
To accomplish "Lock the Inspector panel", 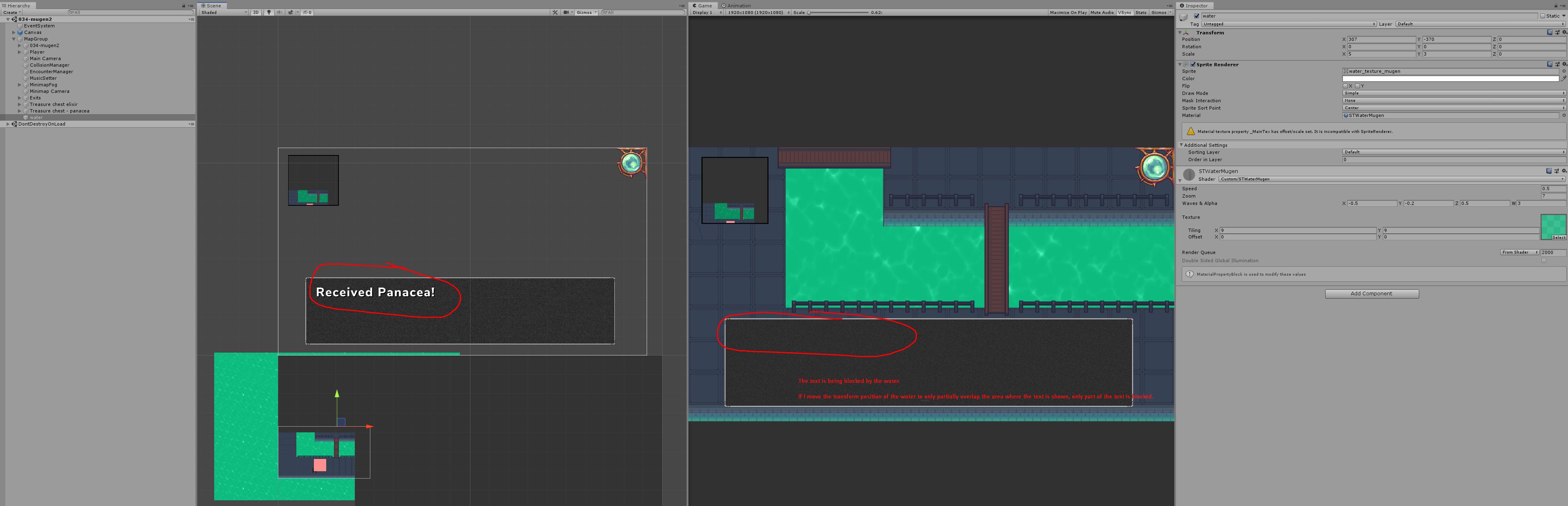I will coord(1556,5).
